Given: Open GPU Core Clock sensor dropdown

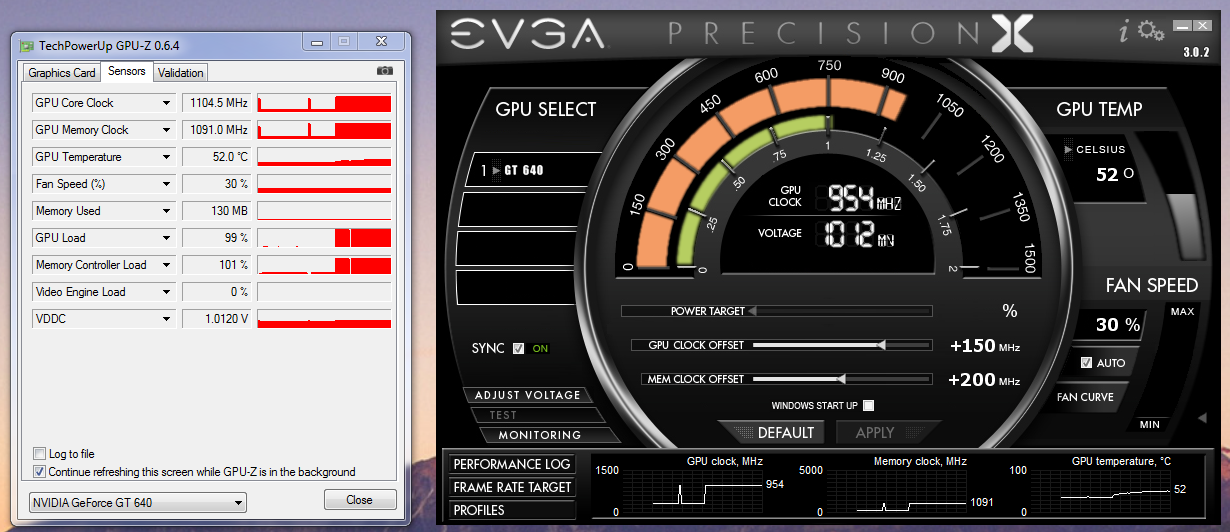Looking at the screenshot, I should pyautogui.click(x=167, y=103).
